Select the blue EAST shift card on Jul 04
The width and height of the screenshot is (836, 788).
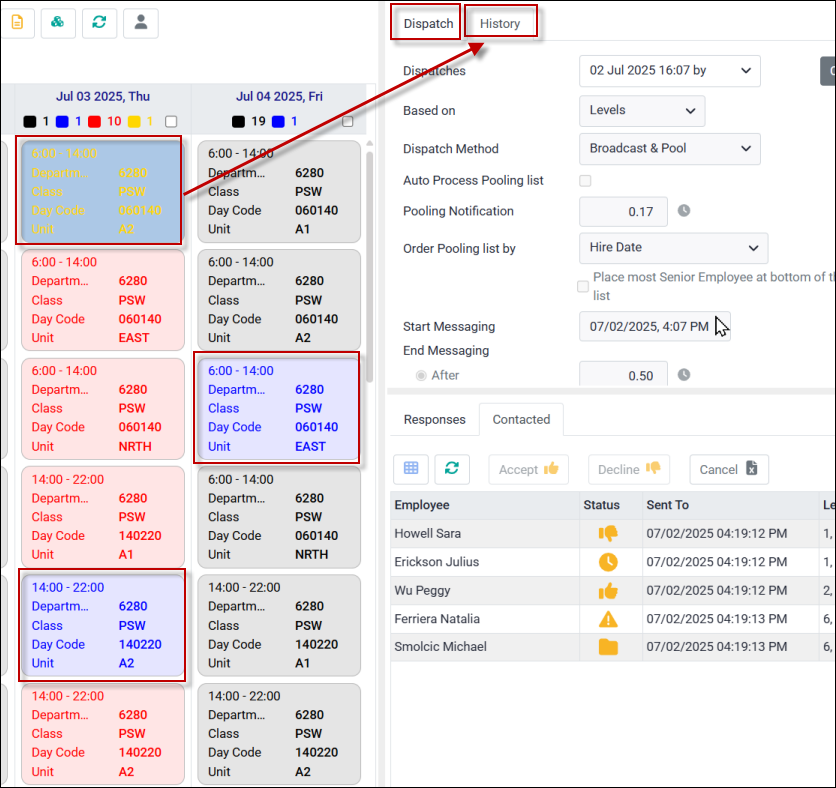277,408
